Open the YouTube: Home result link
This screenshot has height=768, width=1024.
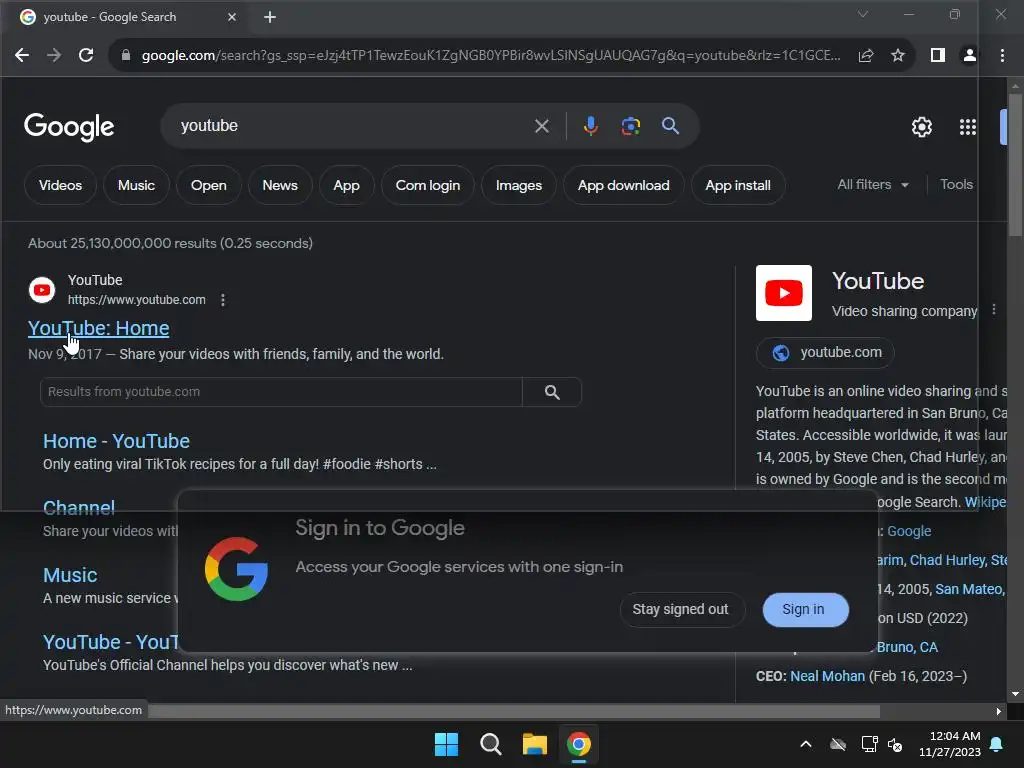click(x=99, y=328)
